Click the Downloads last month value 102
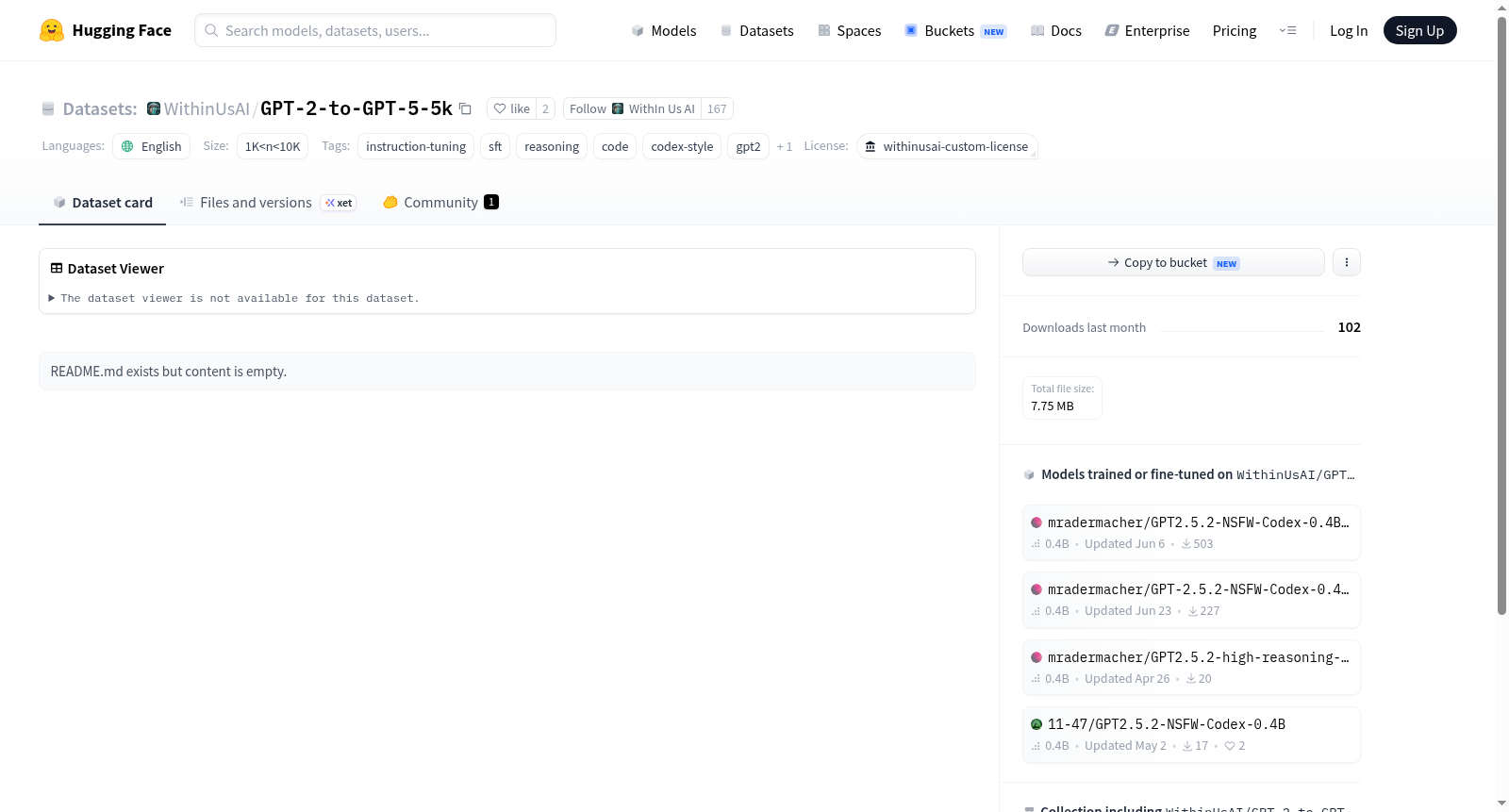 [x=1349, y=327]
